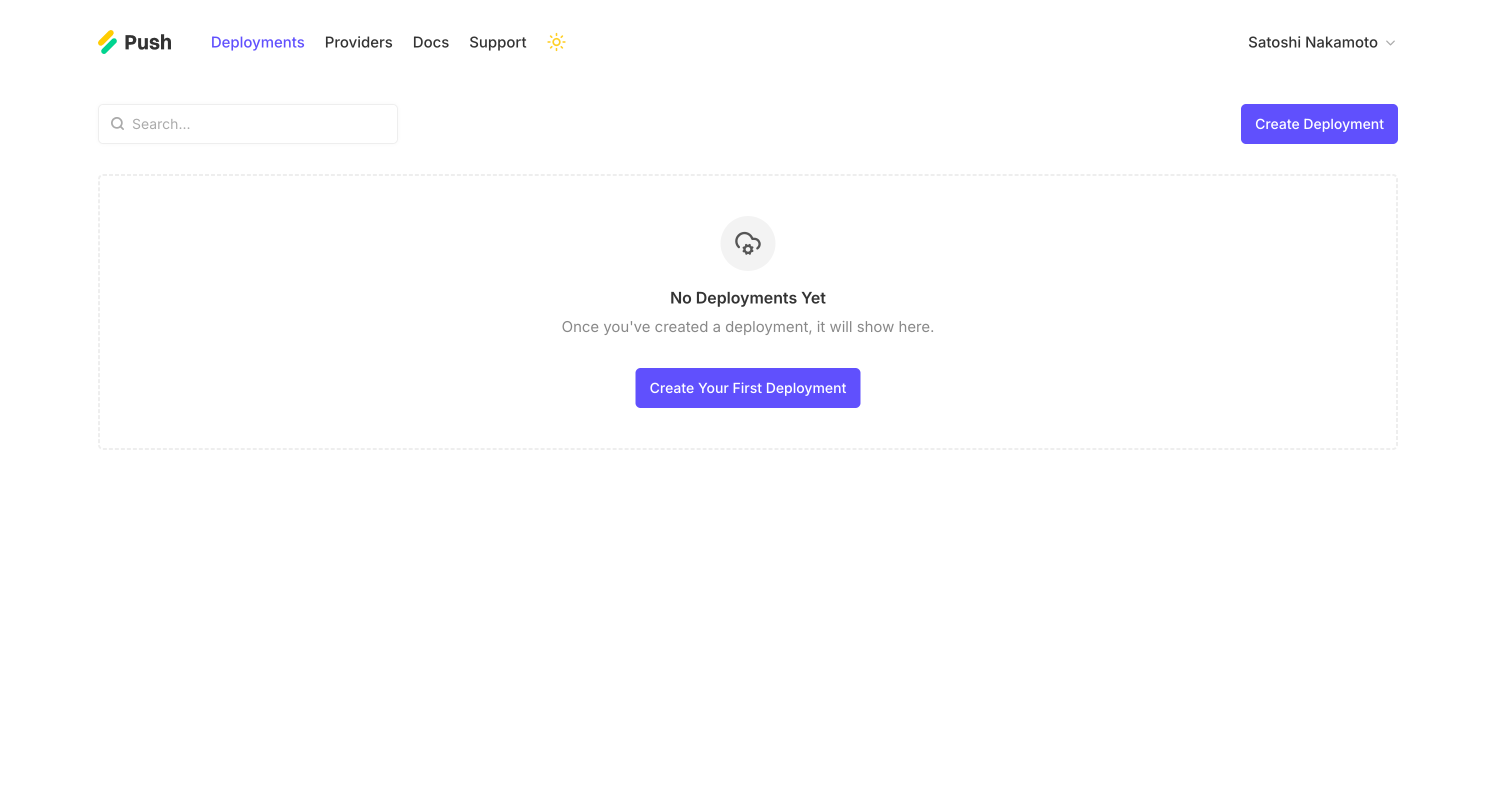Click the search magnifier icon
This screenshot has width=1496, height=812.
pyautogui.click(x=117, y=123)
